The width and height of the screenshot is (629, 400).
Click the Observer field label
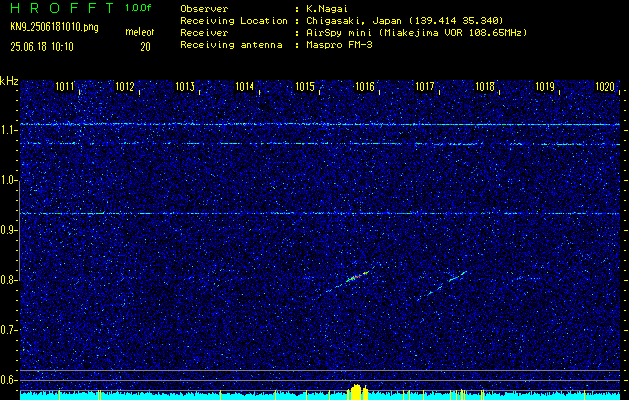[204, 9]
